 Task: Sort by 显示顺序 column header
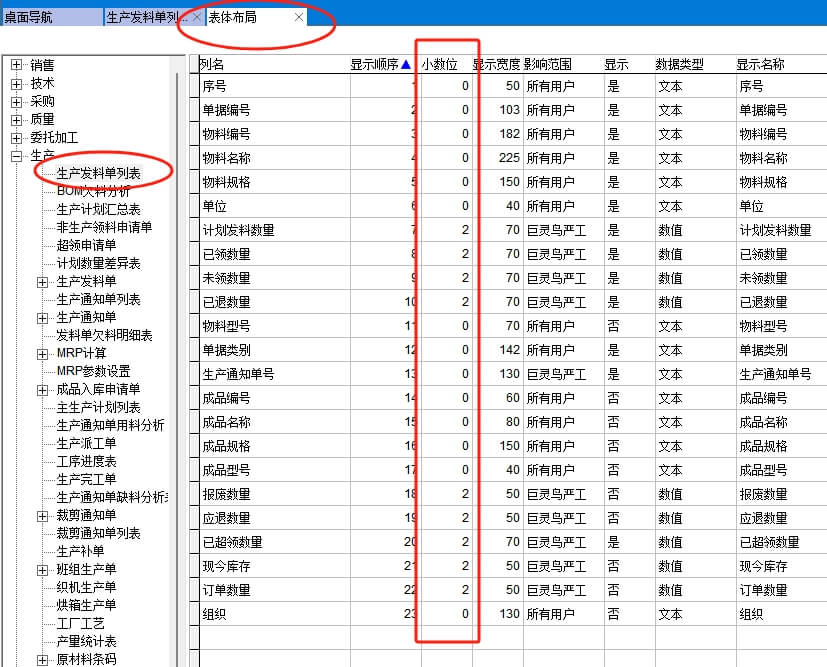coord(379,64)
